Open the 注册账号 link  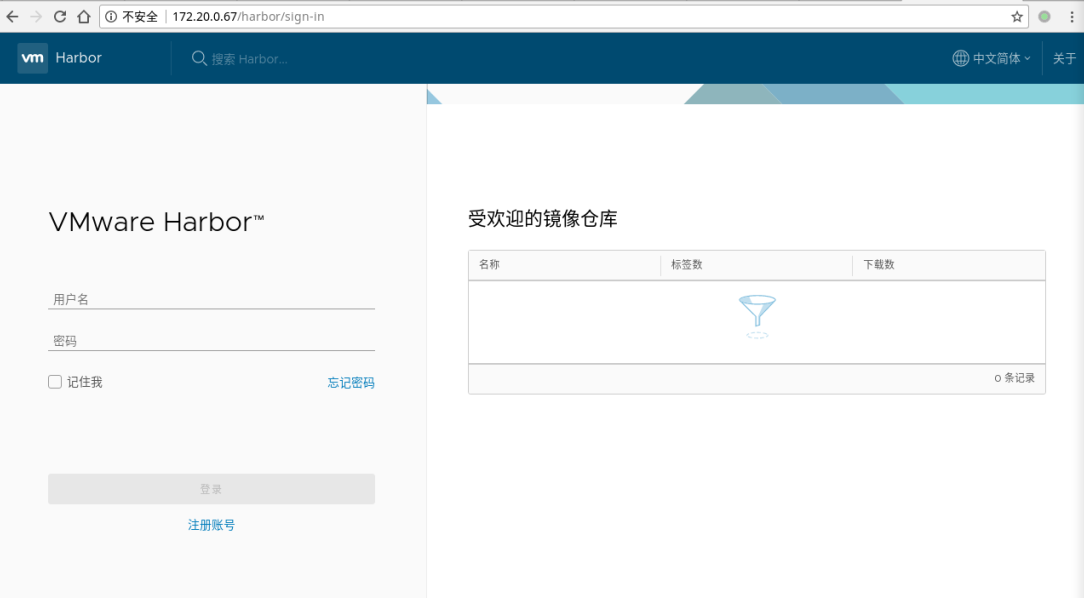212,525
